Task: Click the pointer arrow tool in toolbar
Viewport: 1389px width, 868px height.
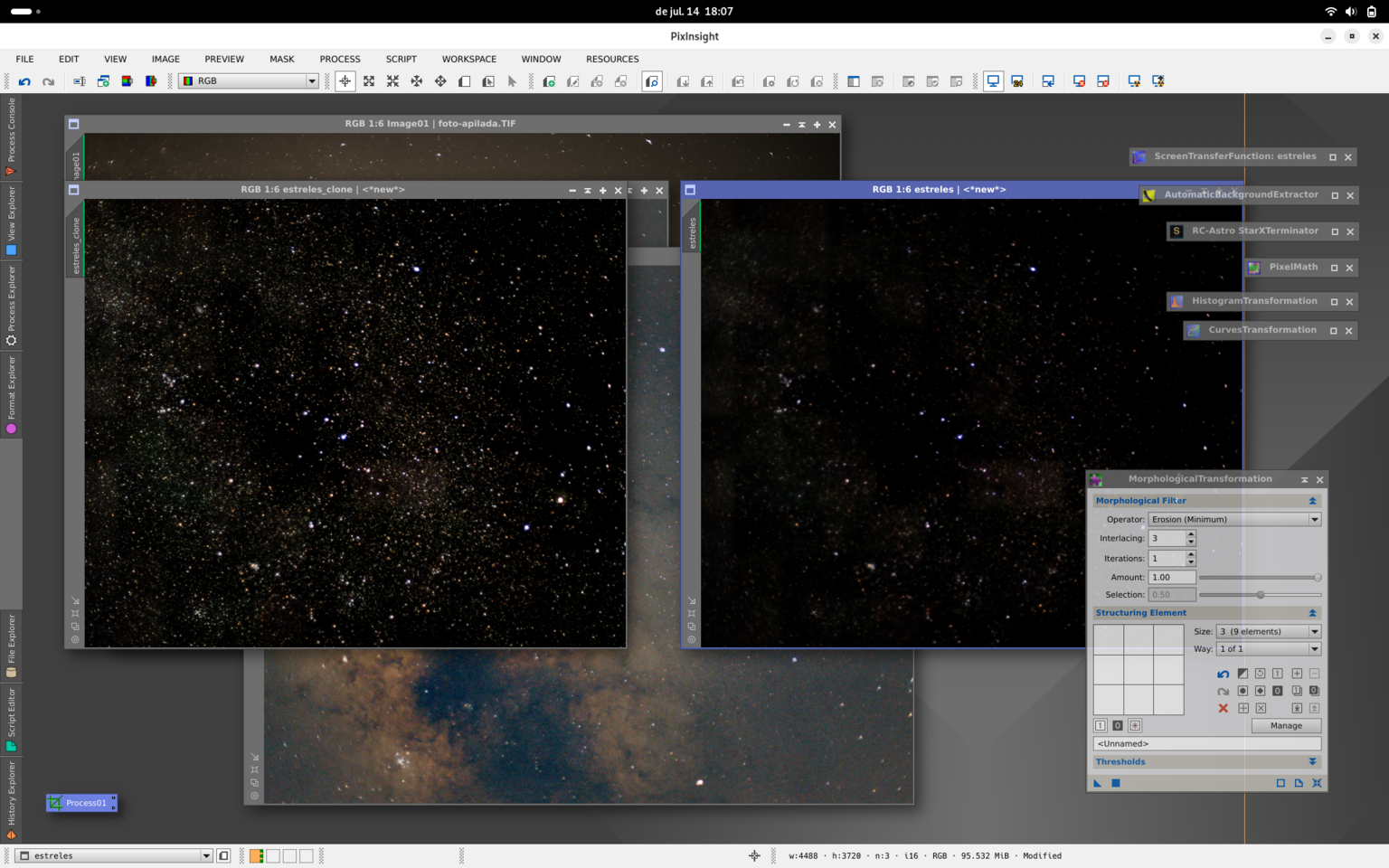Action: coord(512,81)
